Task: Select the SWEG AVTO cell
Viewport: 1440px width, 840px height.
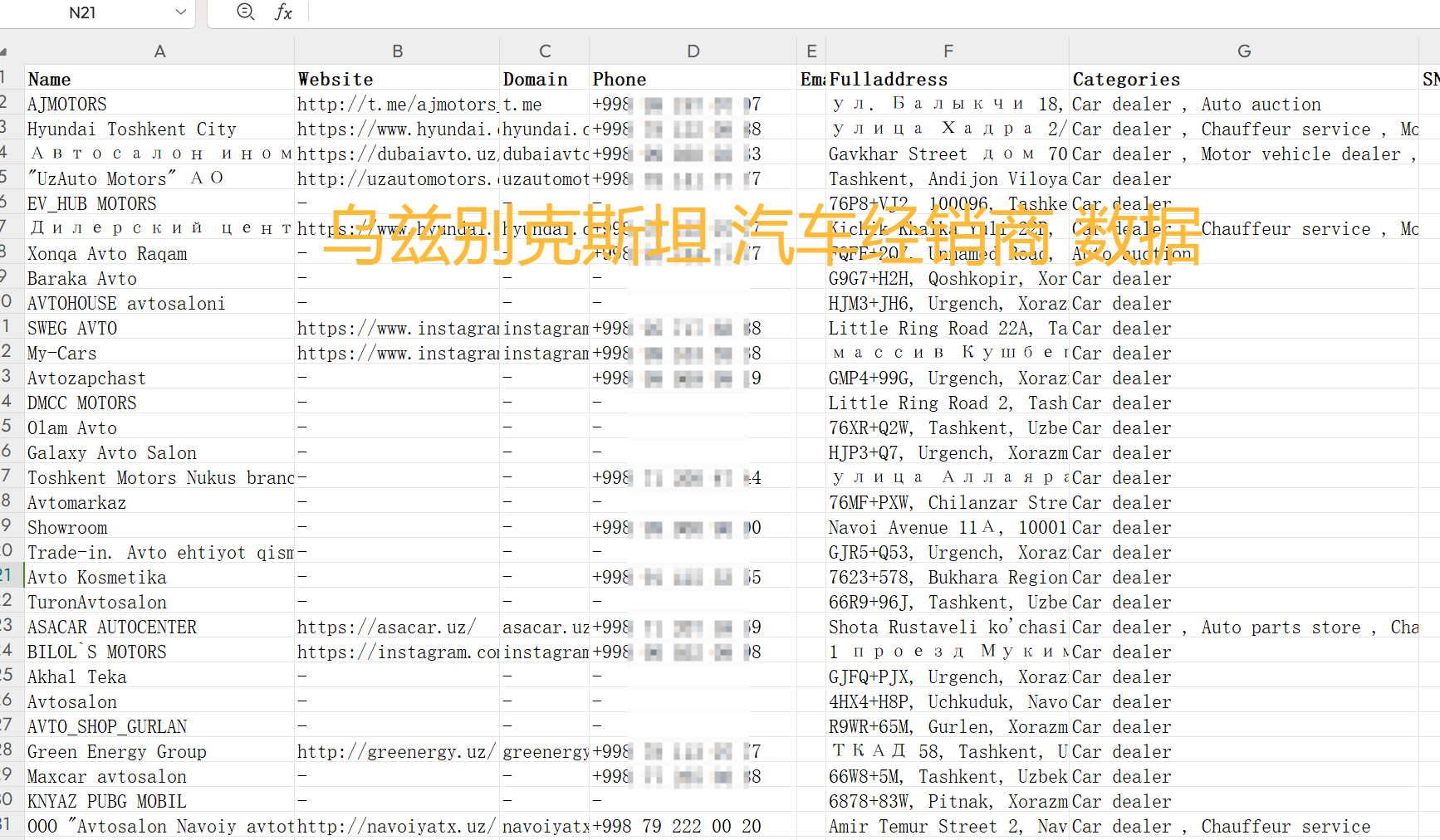Action: pos(159,328)
